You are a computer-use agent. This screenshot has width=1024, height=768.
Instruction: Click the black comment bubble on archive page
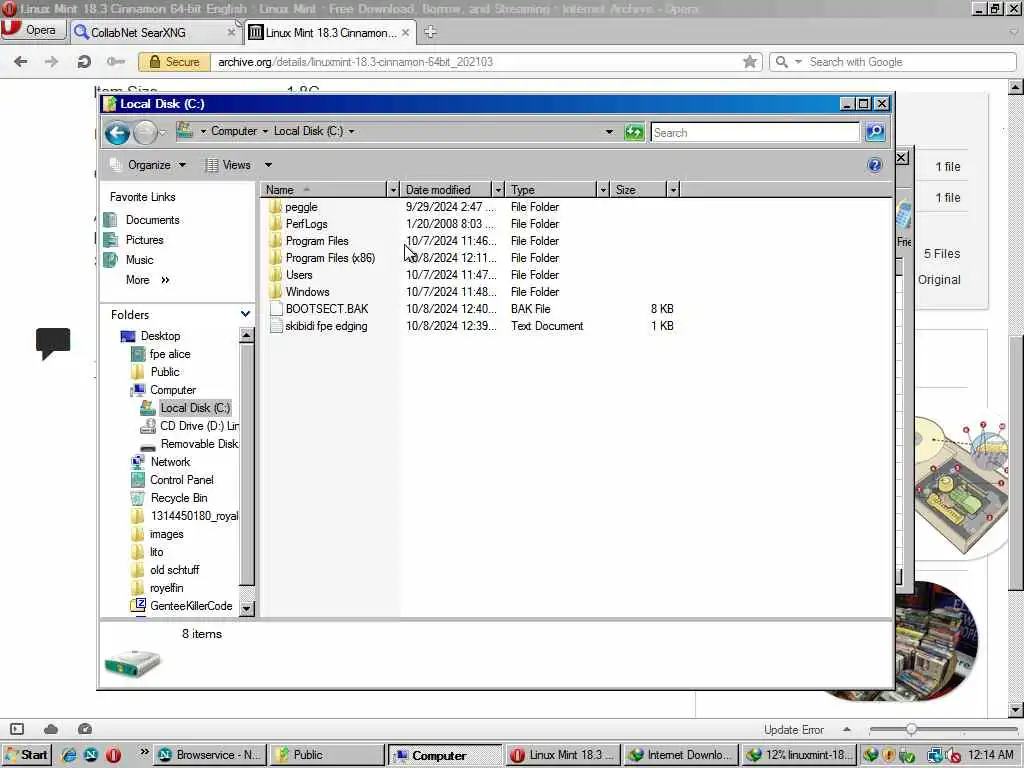pos(53,343)
